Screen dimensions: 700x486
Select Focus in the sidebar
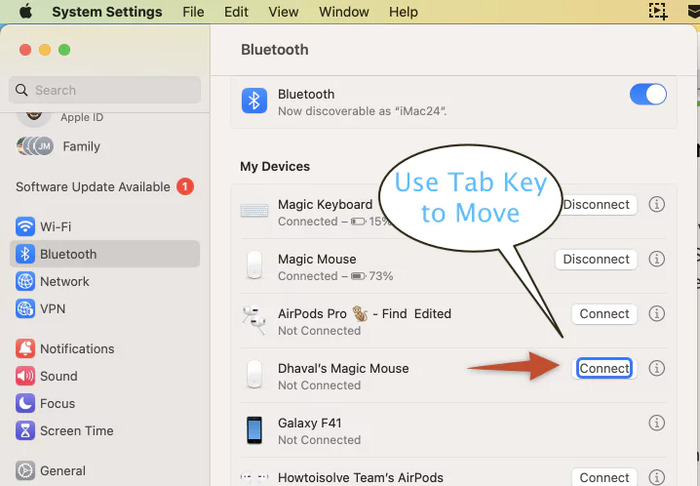pos(58,403)
